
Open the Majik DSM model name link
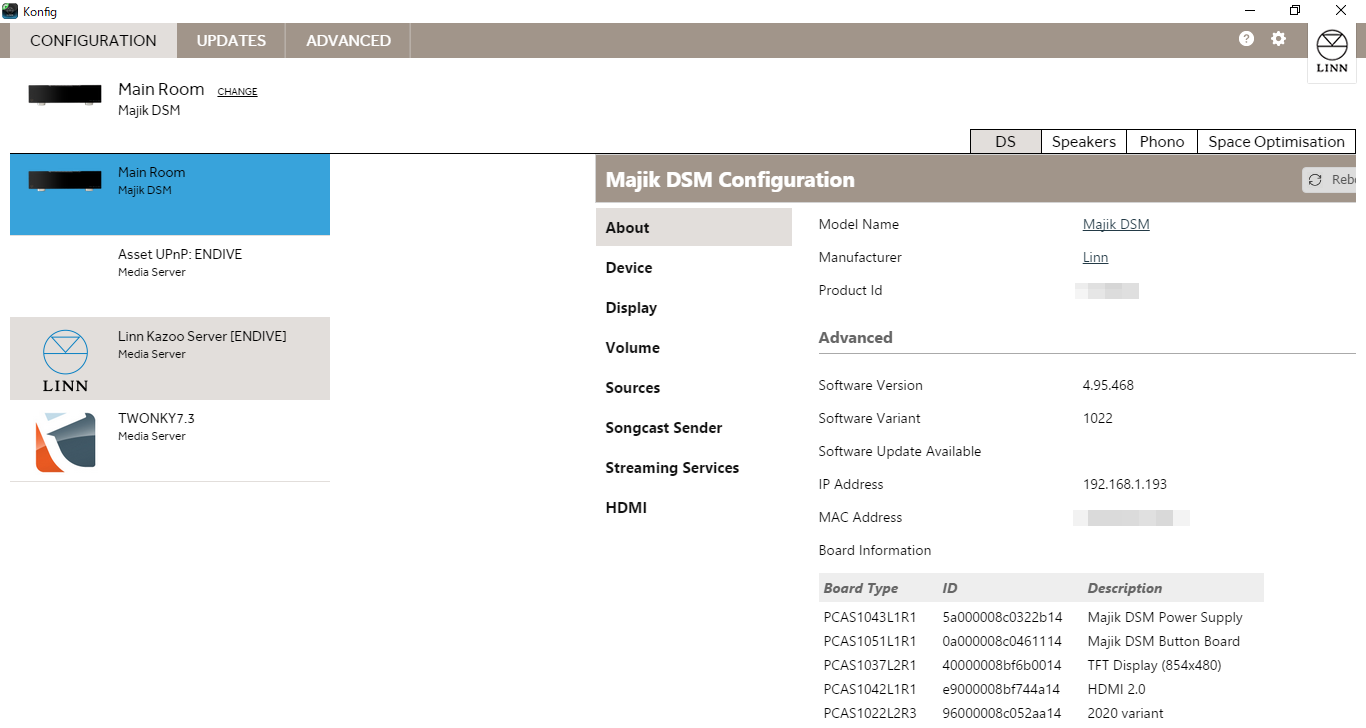[1116, 224]
